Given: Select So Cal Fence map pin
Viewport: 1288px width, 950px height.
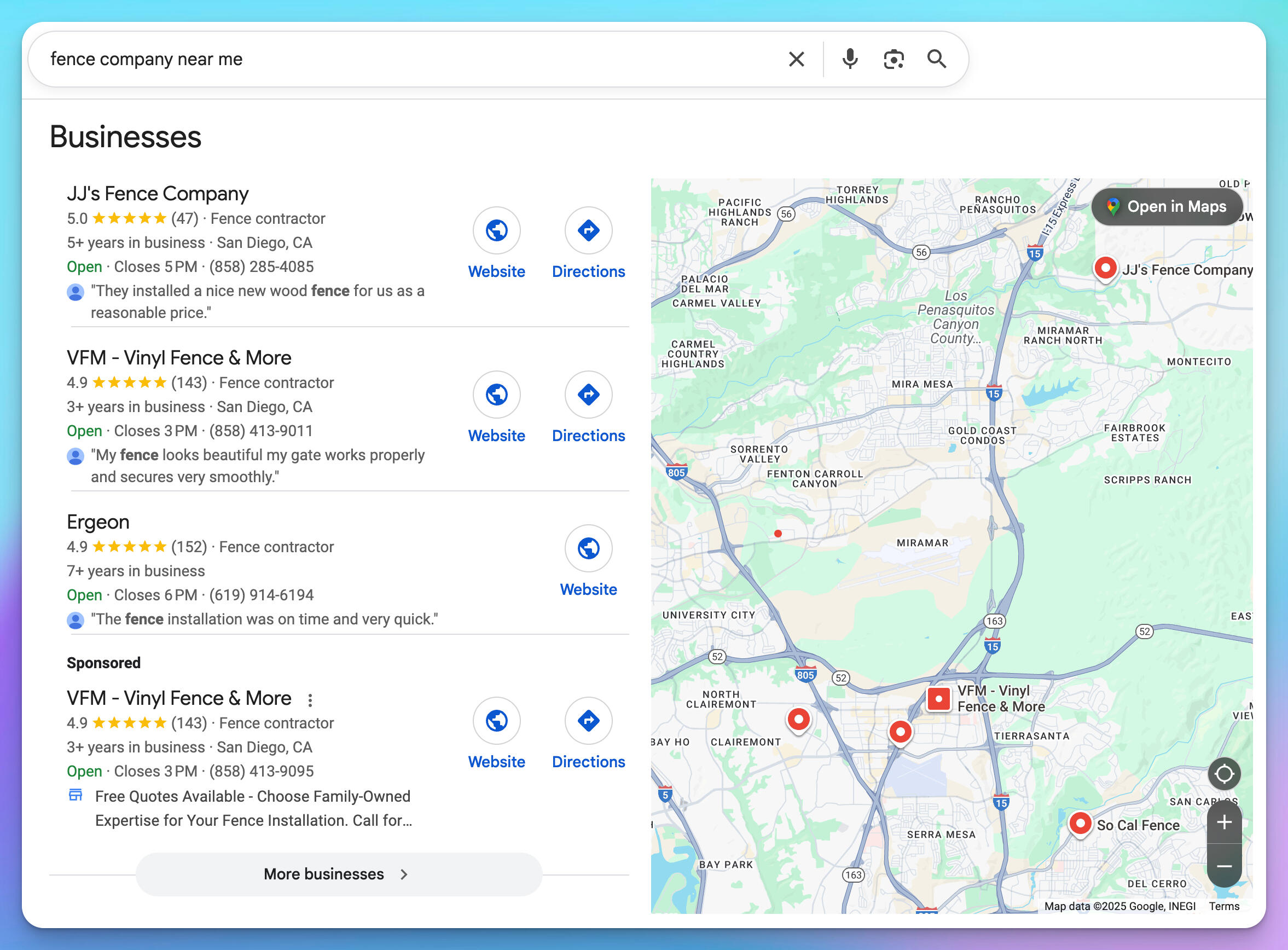Looking at the screenshot, I should pyautogui.click(x=1080, y=824).
